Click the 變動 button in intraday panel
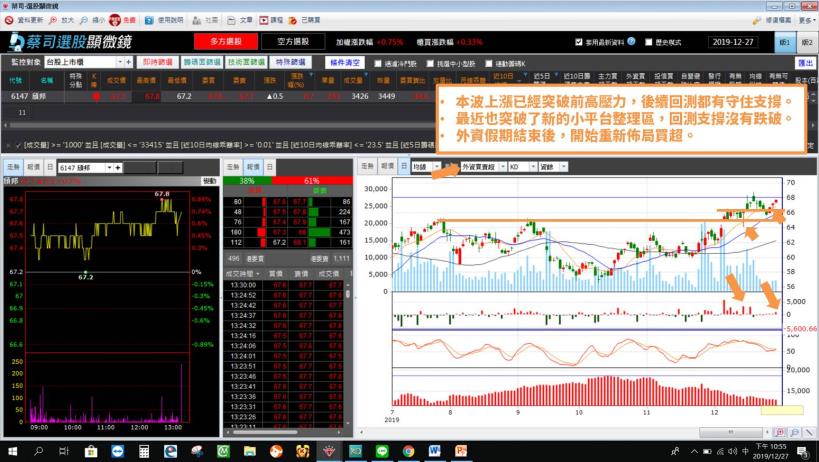This screenshot has width=819, height=462. click(209, 181)
